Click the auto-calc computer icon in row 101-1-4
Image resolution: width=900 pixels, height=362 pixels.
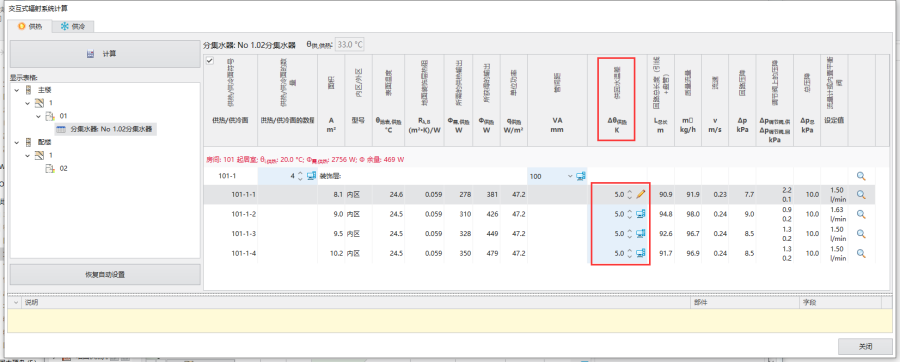(x=641, y=252)
